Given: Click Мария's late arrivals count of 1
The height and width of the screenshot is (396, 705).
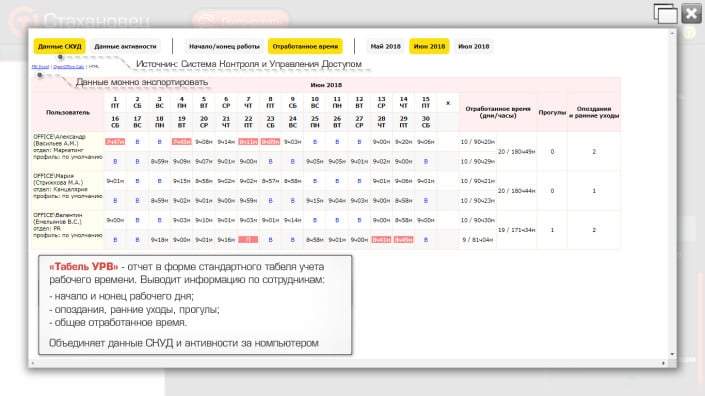Looking at the screenshot, I should point(594,191).
